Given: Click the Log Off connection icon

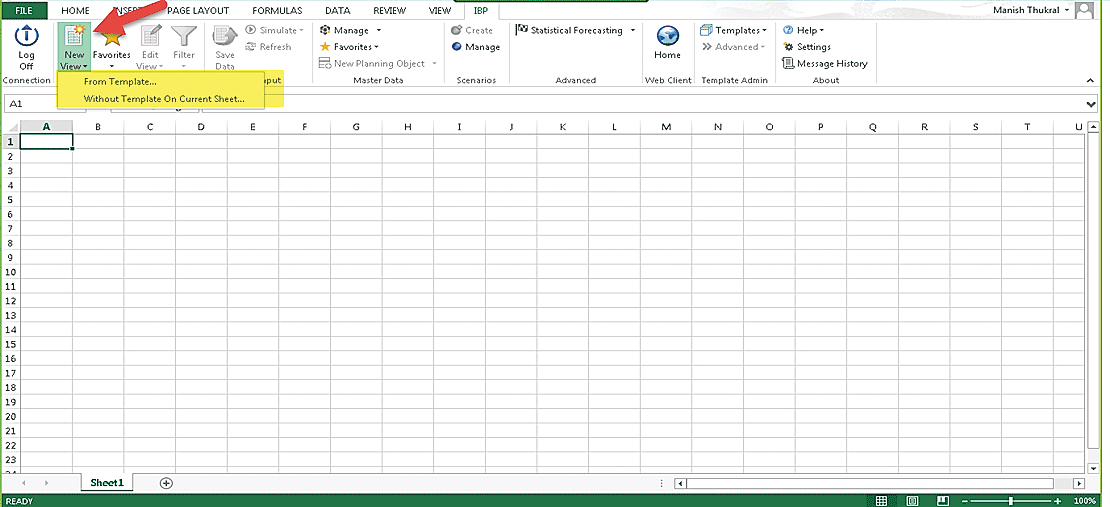Looking at the screenshot, I should pos(26,34).
